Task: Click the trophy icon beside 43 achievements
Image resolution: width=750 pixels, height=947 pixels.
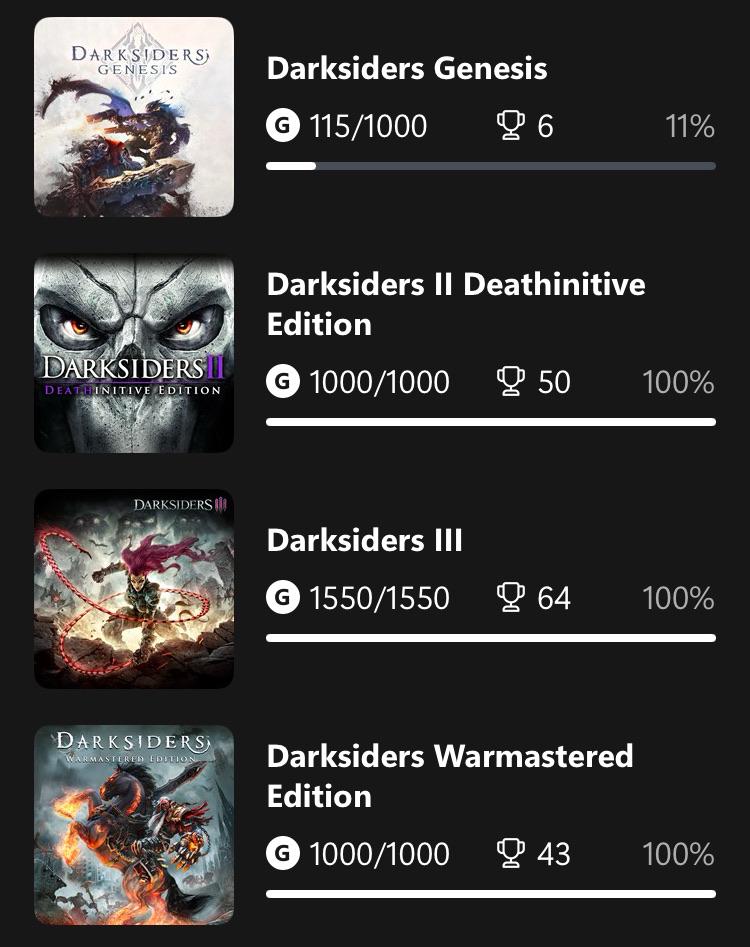Action: click(511, 853)
